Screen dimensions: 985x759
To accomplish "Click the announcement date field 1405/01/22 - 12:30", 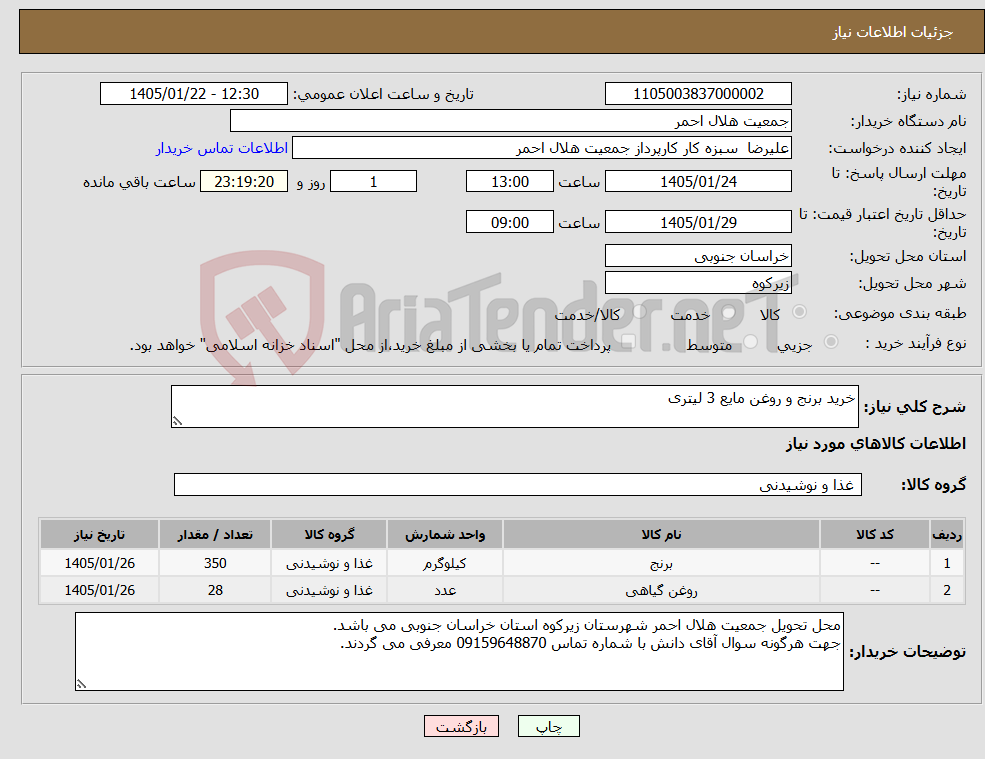I will coord(193,94).
